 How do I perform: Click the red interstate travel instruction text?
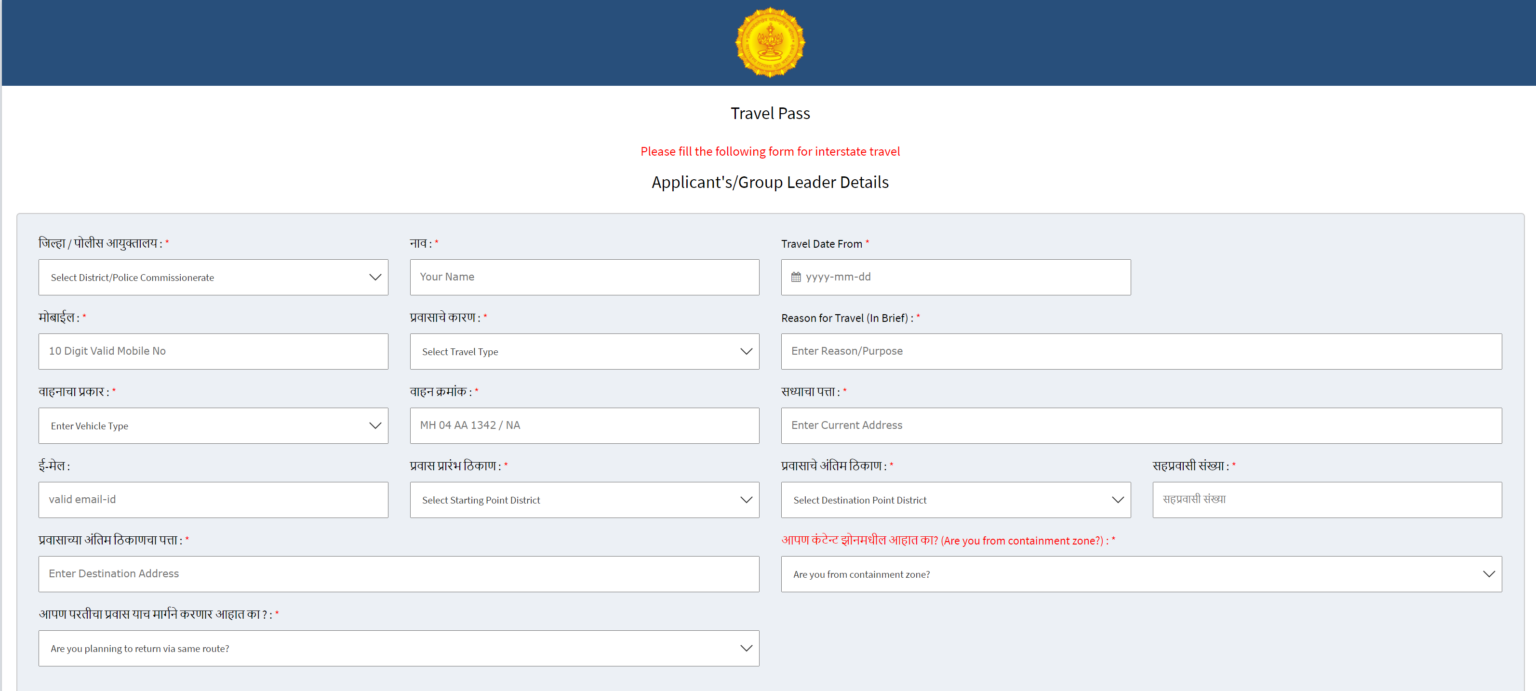tap(770, 152)
